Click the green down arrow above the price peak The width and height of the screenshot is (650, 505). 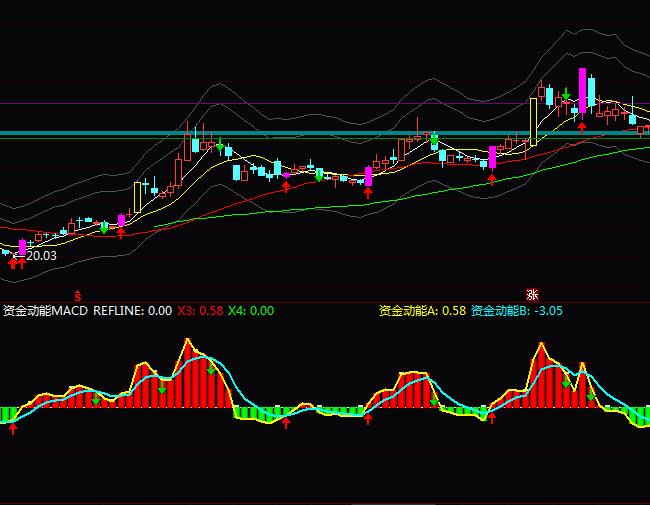click(566, 96)
